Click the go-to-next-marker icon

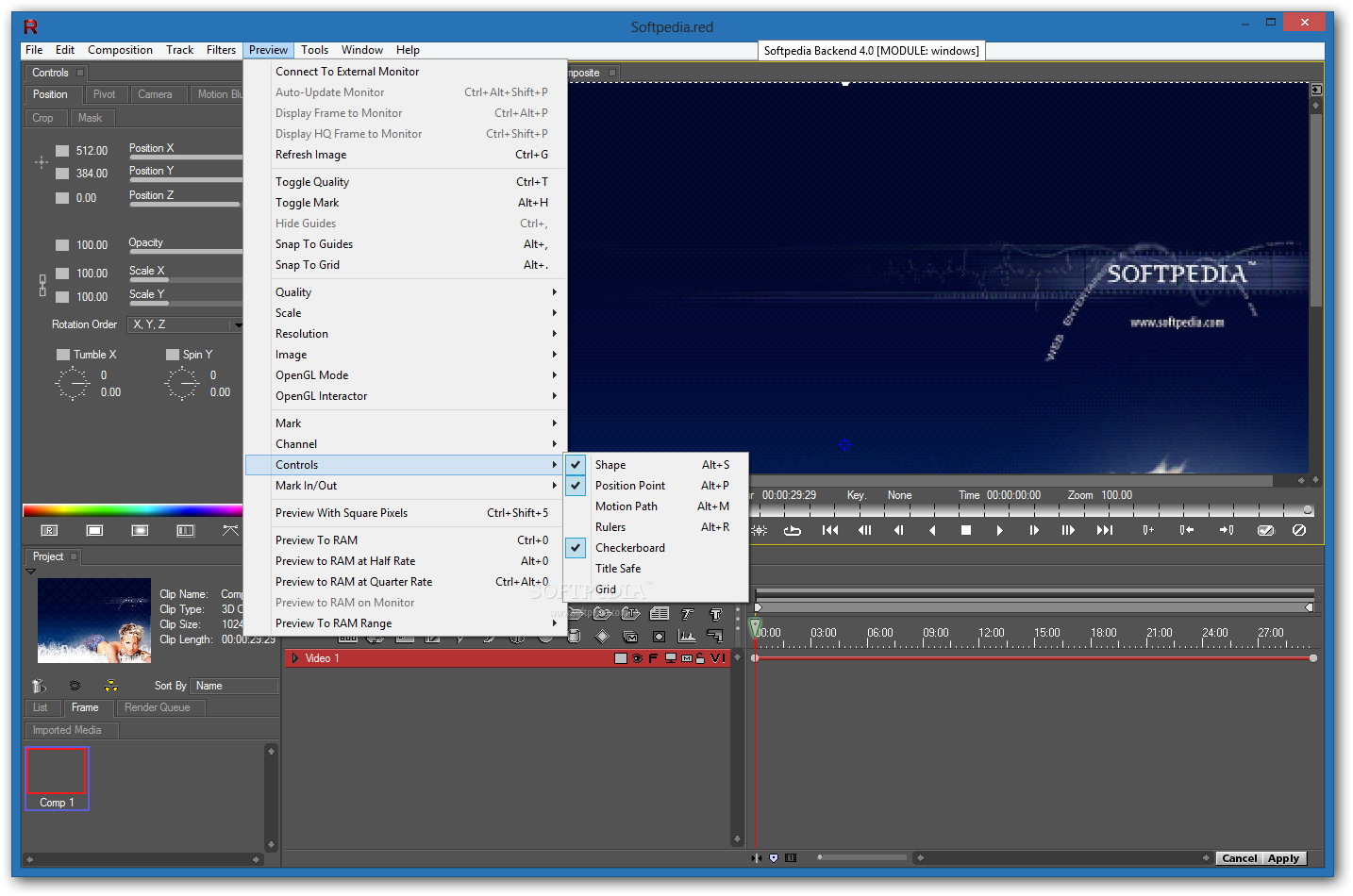pos(1227,530)
